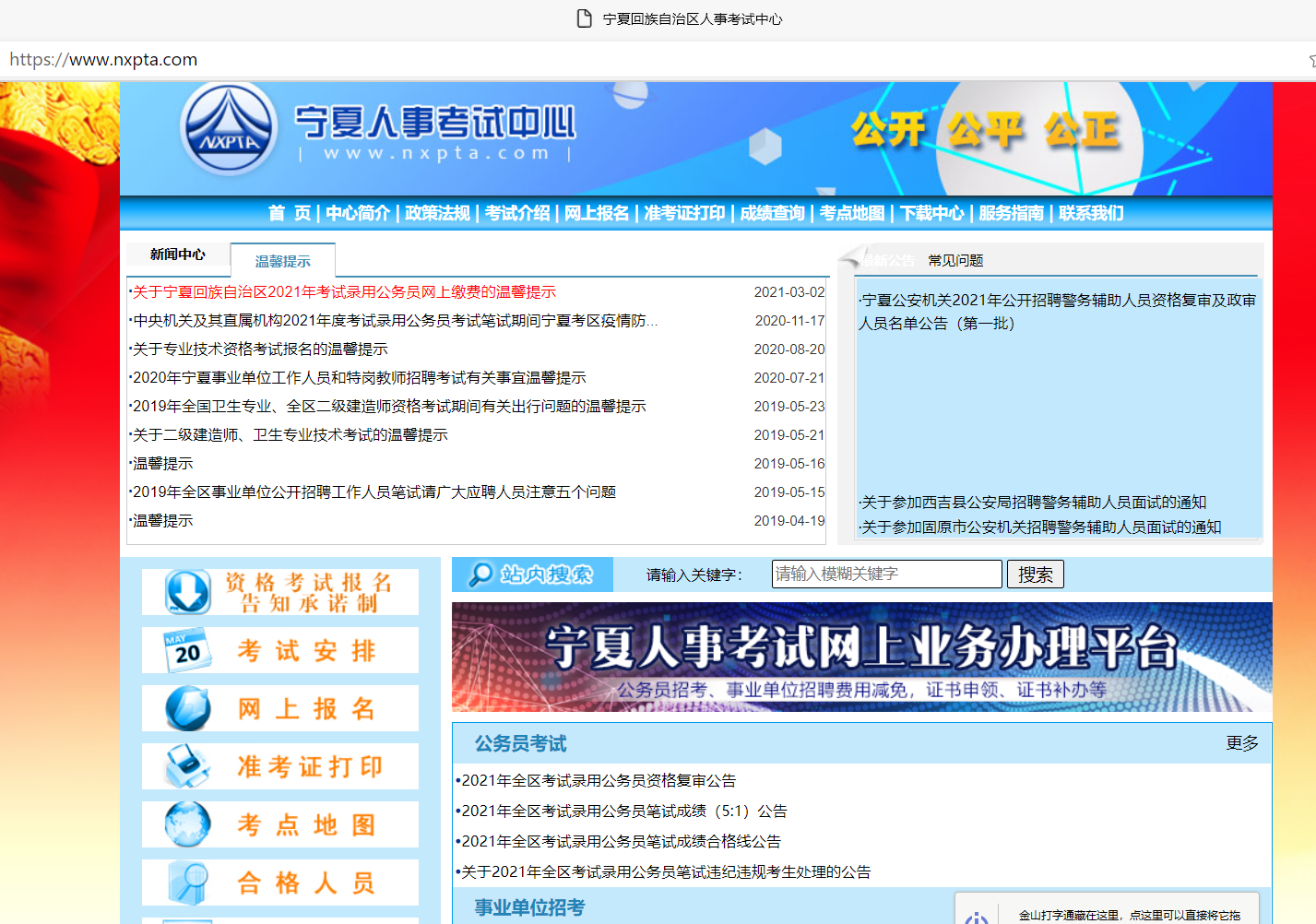The width and height of the screenshot is (1316, 924).
Task: Click 更多 in the 公务员考试 section
Action: tap(1241, 743)
